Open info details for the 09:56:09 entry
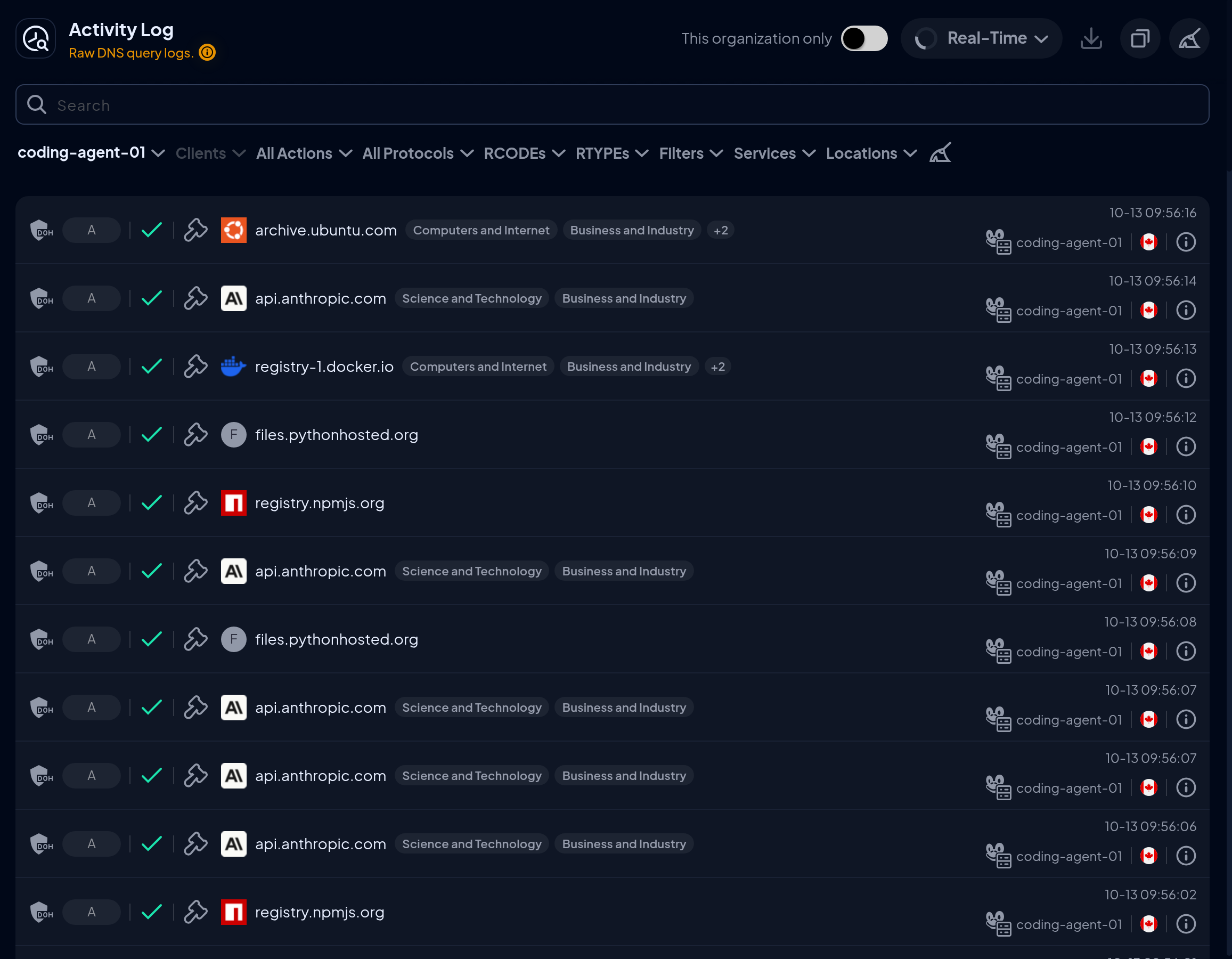This screenshot has width=1232, height=959. coord(1186,583)
